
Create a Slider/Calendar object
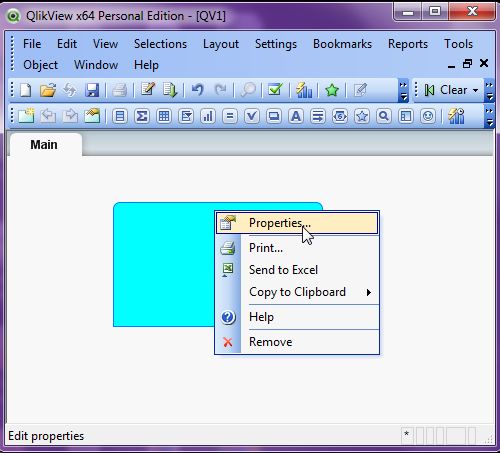pyautogui.click(x=340, y=116)
